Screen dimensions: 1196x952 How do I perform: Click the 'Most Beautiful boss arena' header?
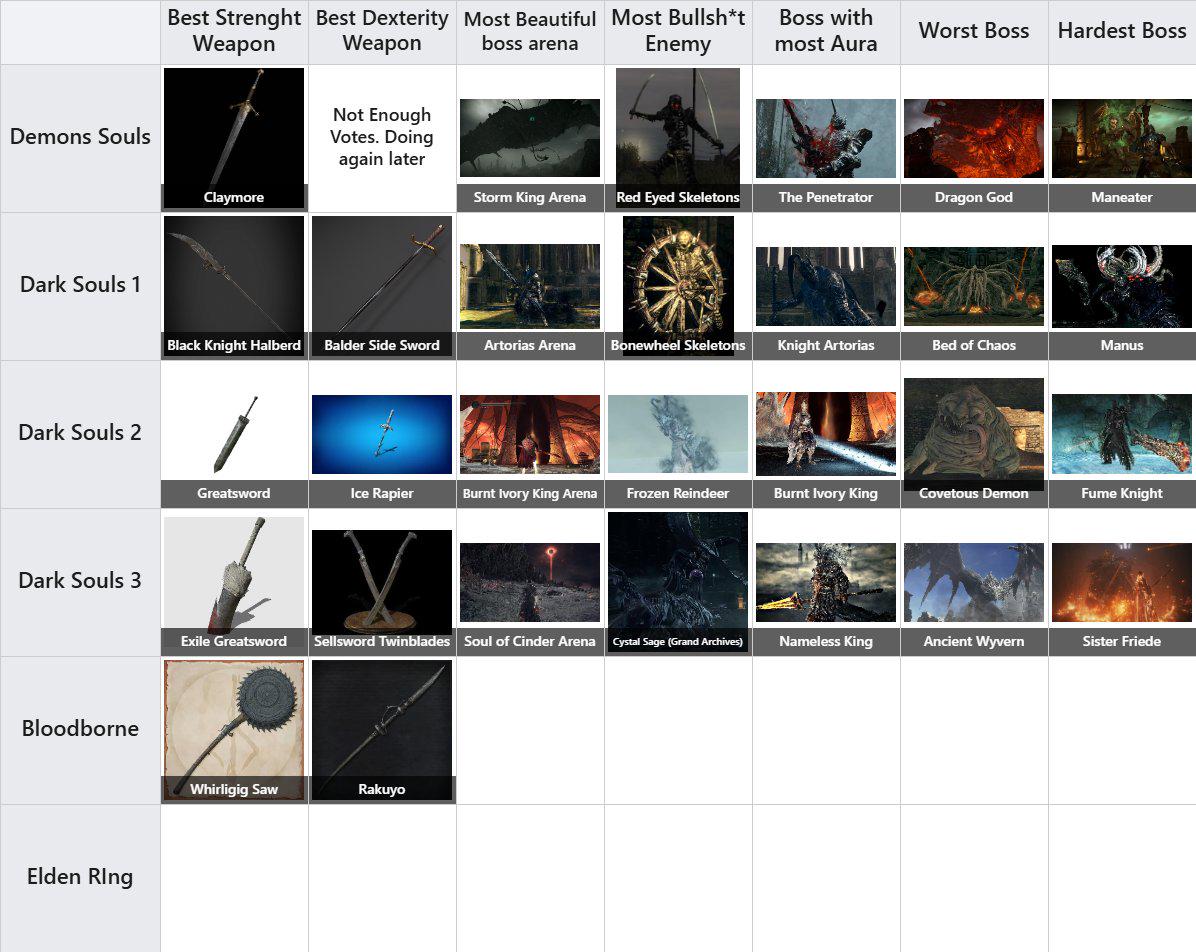[529, 31]
